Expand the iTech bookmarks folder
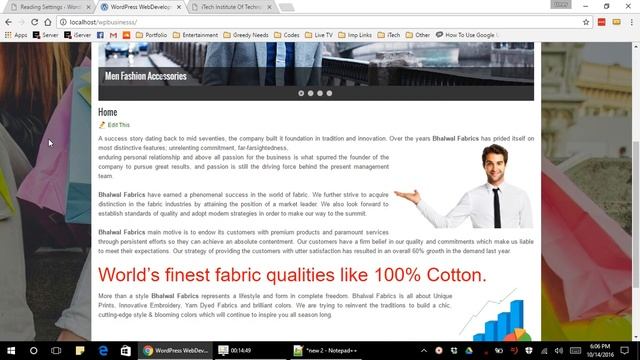This screenshot has width=640, height=360. click(x=389, y=35)
